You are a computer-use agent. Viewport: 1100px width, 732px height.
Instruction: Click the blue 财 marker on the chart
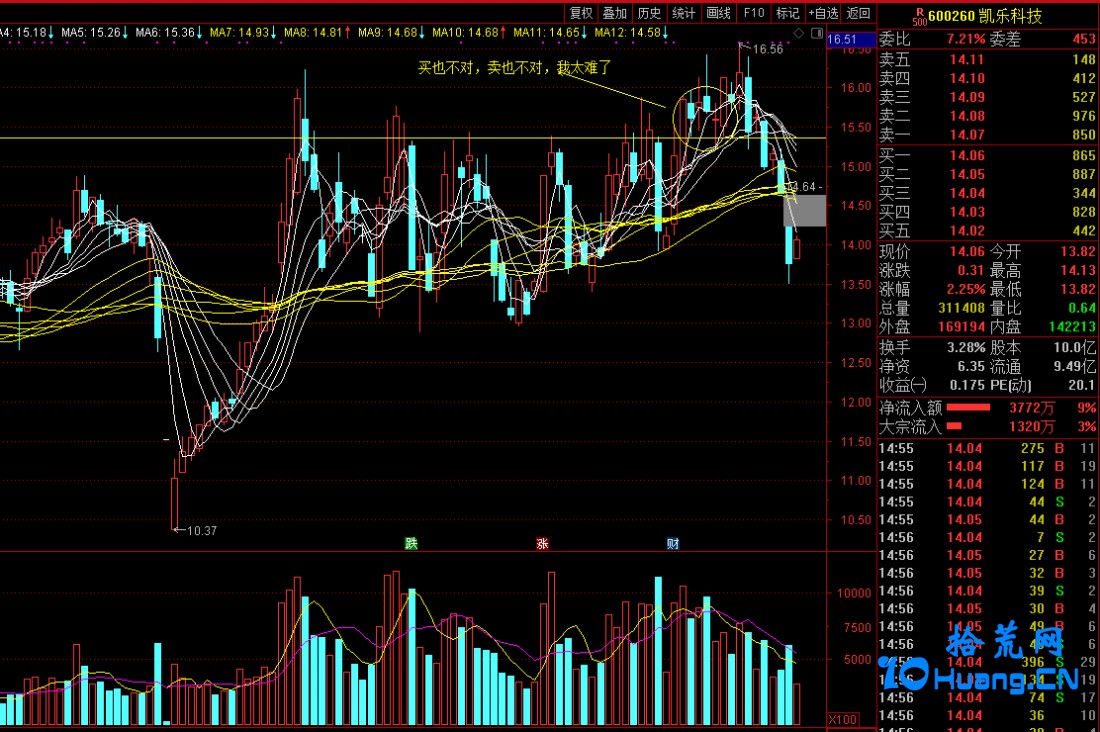pyautogui.click(x=673, y=543)
